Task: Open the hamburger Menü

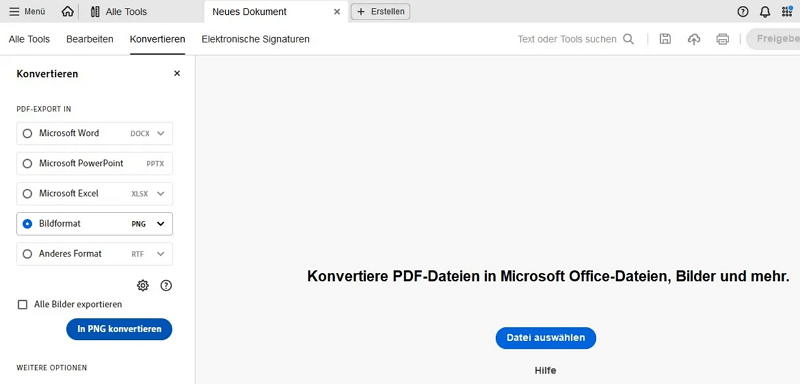Action: click(x=27, y=11)
